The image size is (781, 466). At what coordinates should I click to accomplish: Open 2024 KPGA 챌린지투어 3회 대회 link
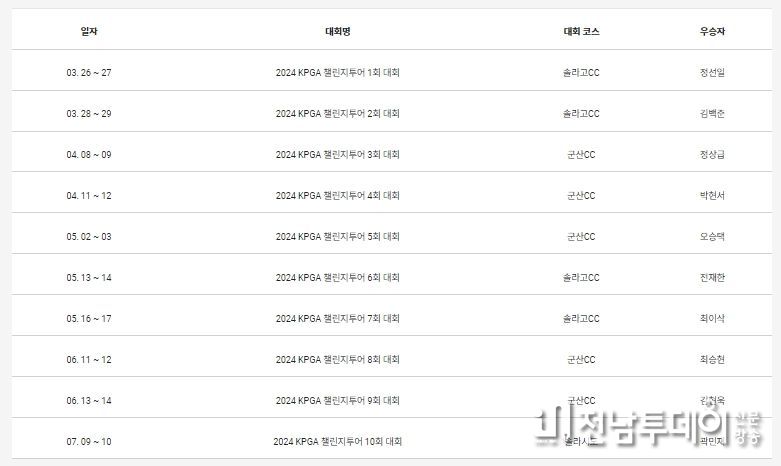click(338, 155)
